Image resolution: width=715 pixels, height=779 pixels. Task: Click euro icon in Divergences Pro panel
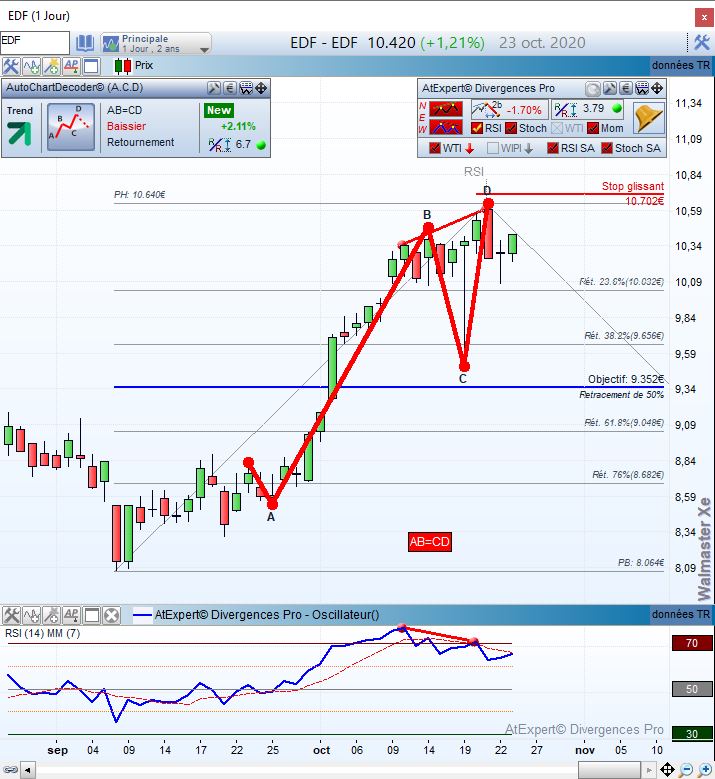click(626, 89)
